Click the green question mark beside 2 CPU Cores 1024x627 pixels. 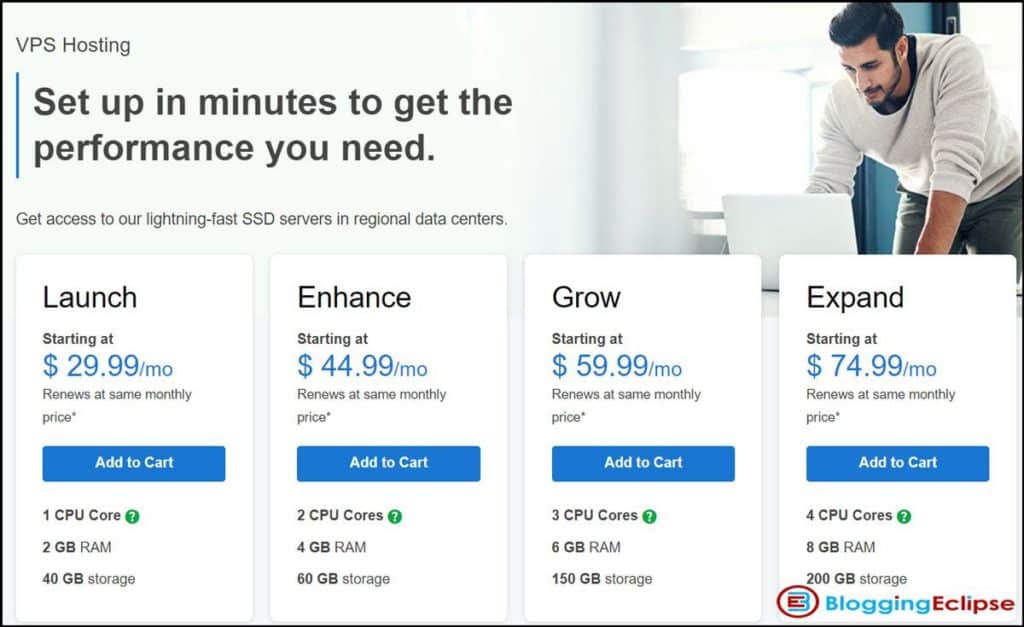coord(394,515)
